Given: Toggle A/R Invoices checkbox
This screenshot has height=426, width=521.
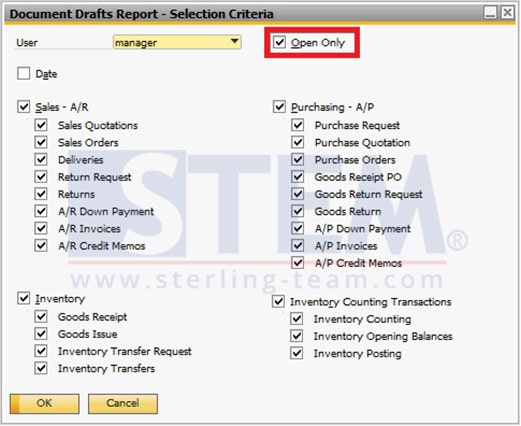Looking at the screenshot, I should pos(41,228).
